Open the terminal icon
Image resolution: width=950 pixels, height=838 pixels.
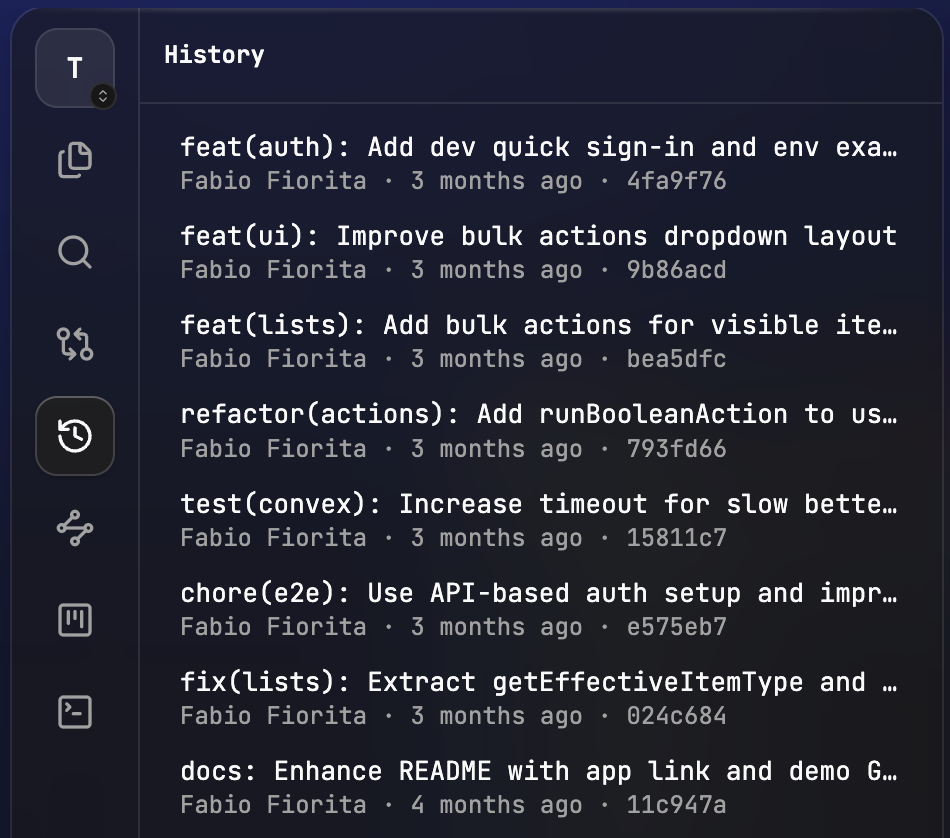pyautogui.click(x=75, y=712)
